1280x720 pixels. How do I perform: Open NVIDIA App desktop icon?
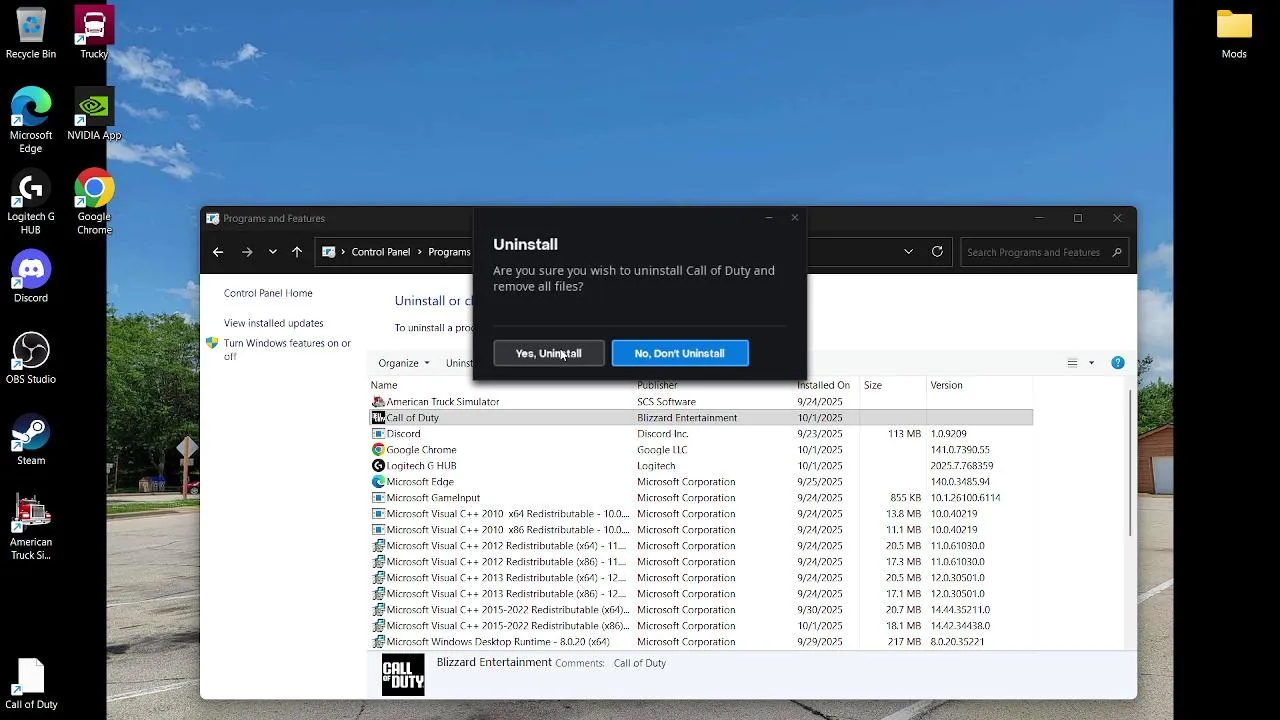click(94, 115)
